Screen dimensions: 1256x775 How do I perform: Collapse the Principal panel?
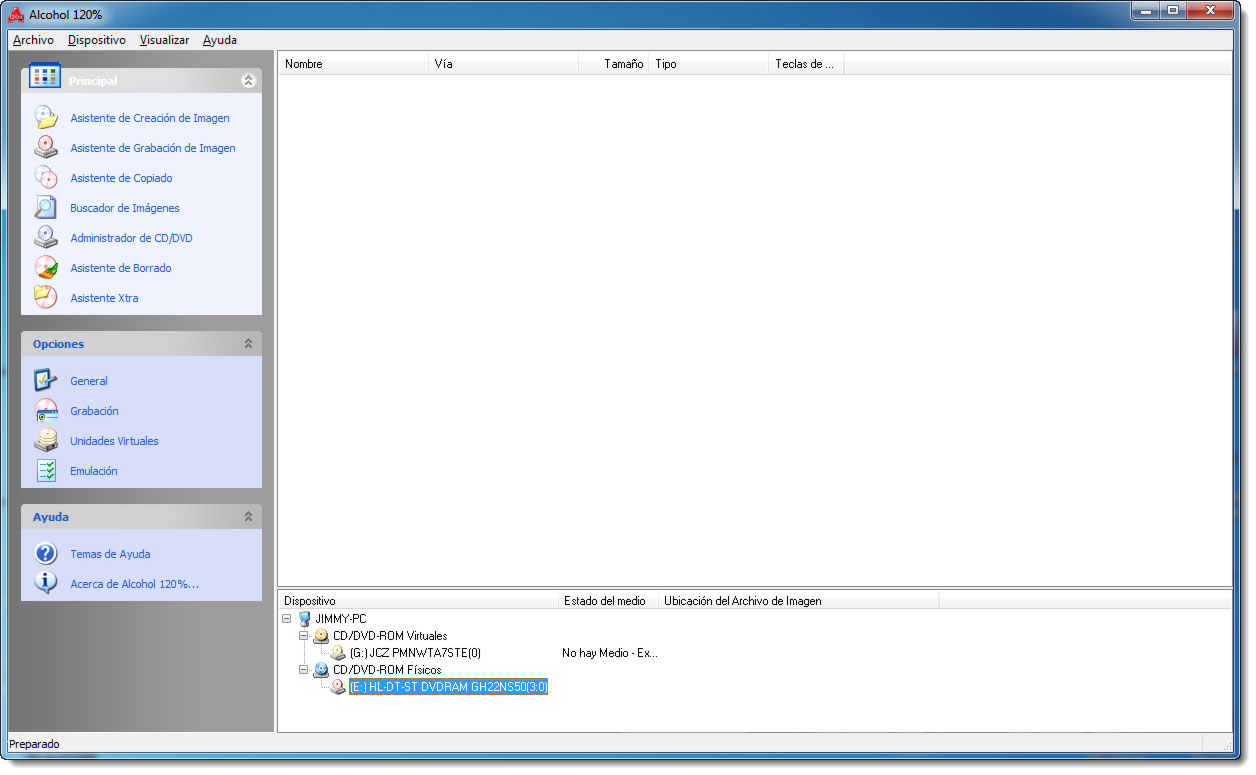tap(248, 81)
